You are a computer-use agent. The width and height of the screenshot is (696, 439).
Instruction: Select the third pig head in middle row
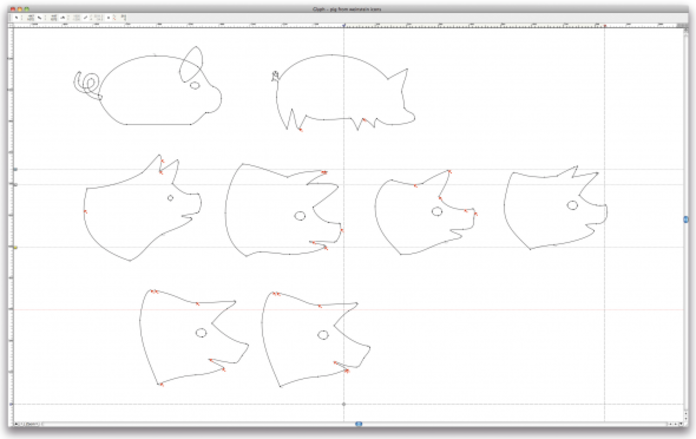pos(426,213)
